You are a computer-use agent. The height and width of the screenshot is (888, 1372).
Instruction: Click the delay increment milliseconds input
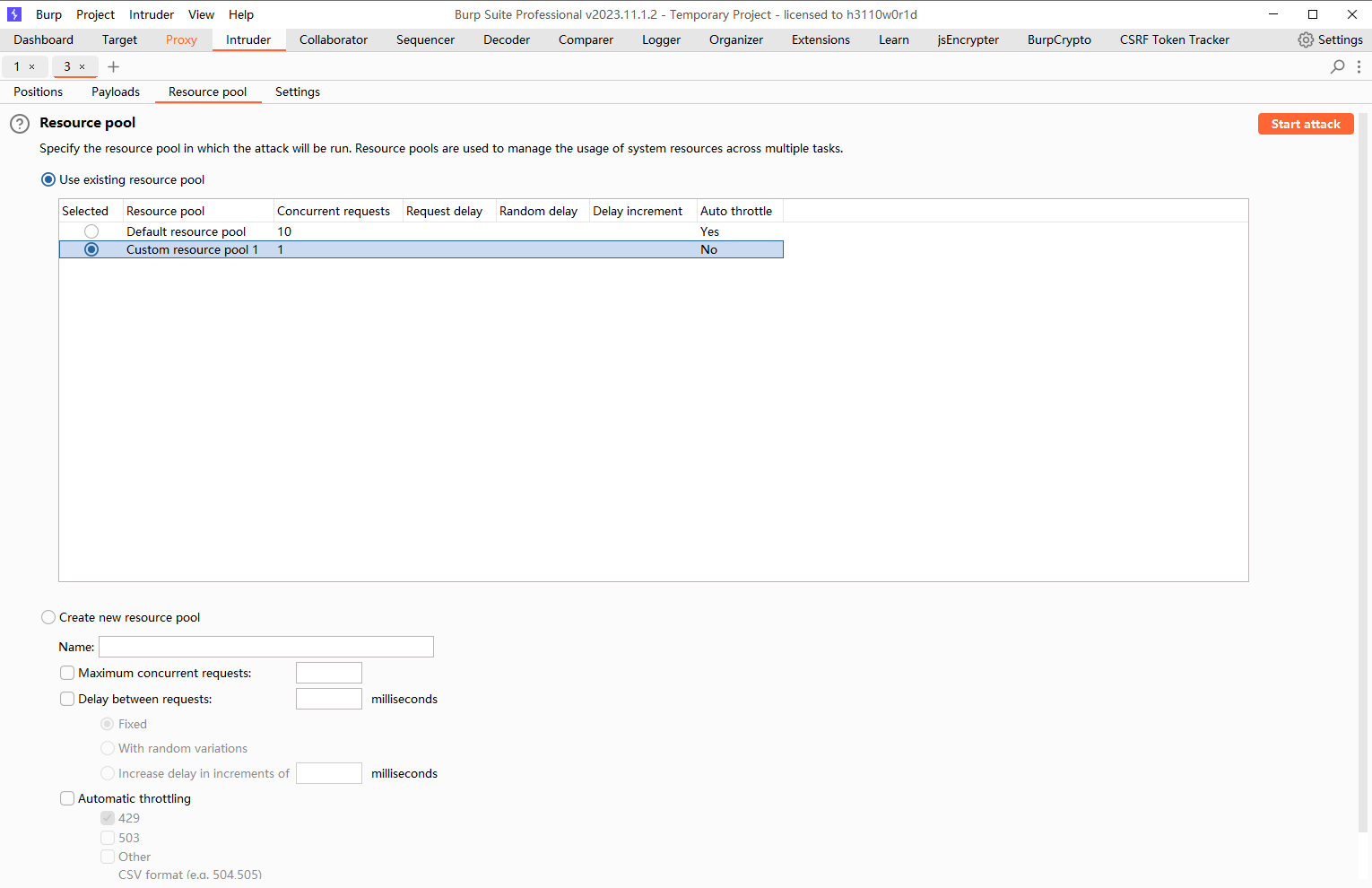click(x=329, y=773)
